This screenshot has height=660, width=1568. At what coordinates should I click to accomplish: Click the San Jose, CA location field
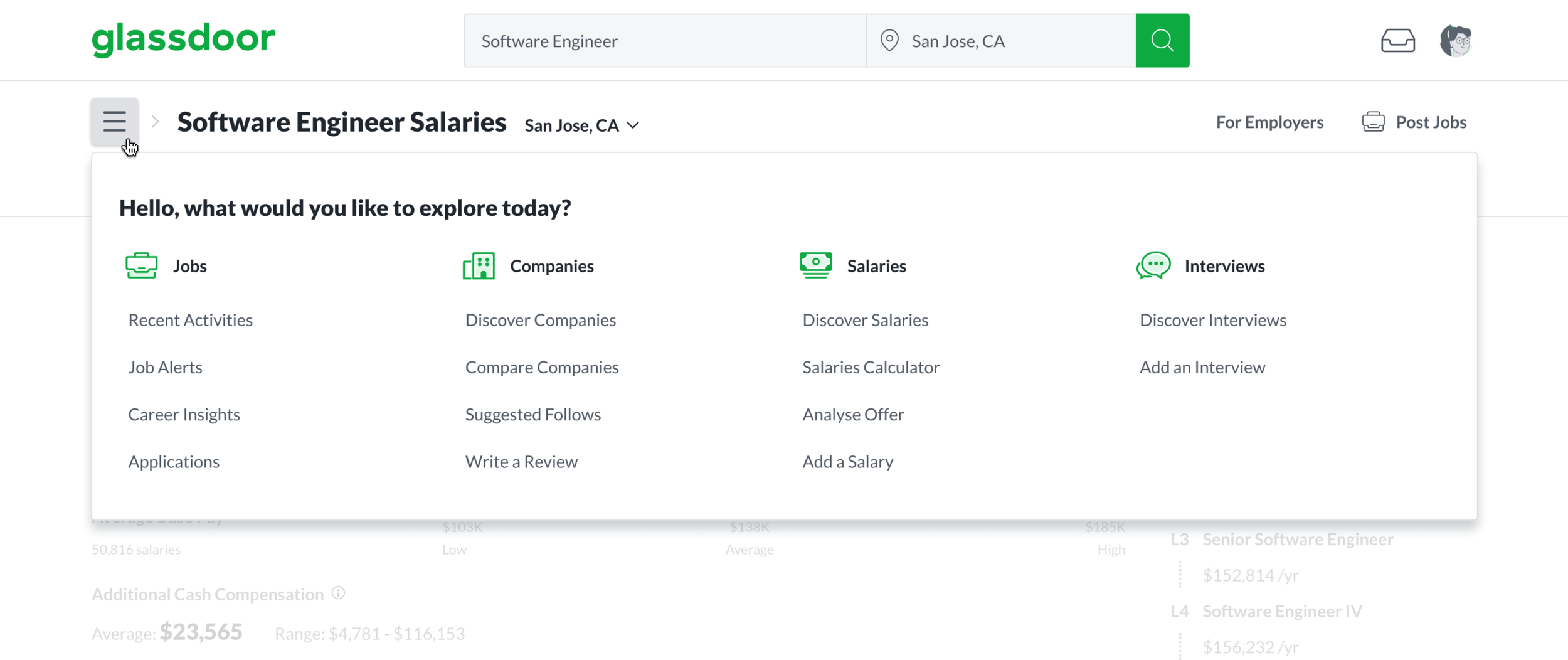pos(1001,41)
